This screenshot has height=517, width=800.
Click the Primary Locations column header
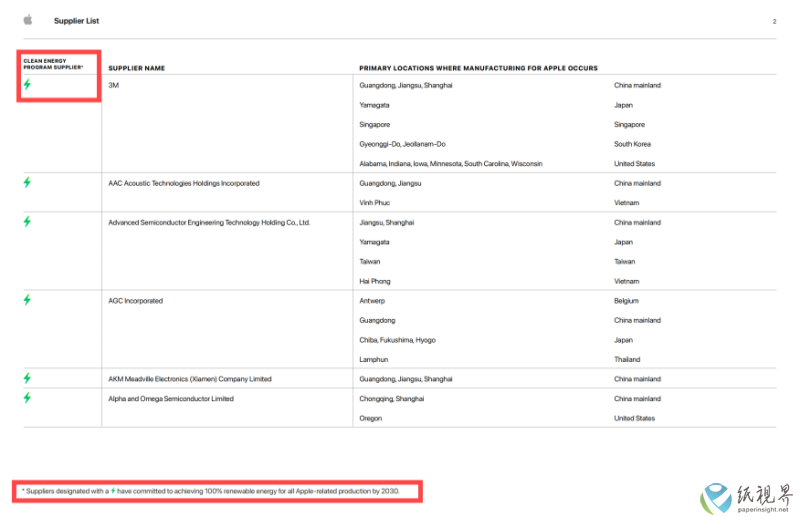[478, 68]
